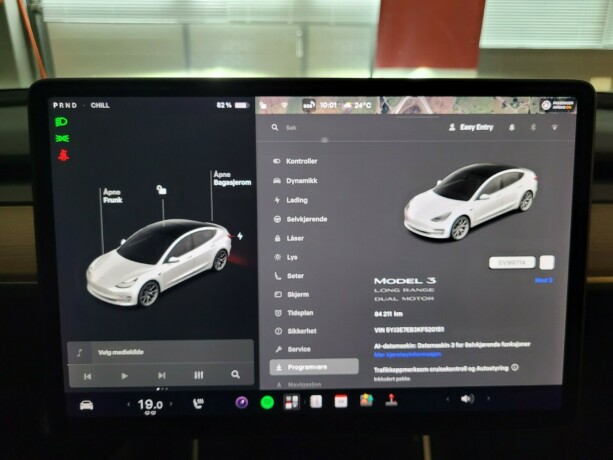Open Wi-Fi settings in settings header
The height and width of the screenshot is (460, 613).
click(x=554, y=127)
